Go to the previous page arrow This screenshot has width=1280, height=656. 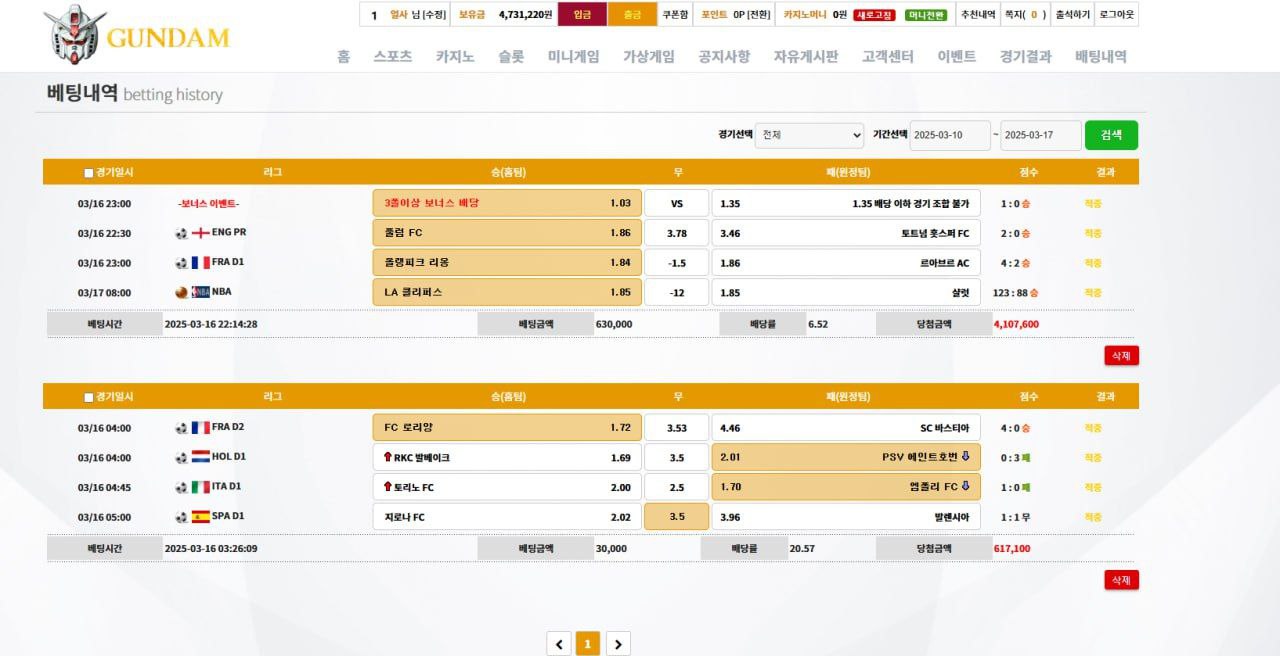click(559, 644)
